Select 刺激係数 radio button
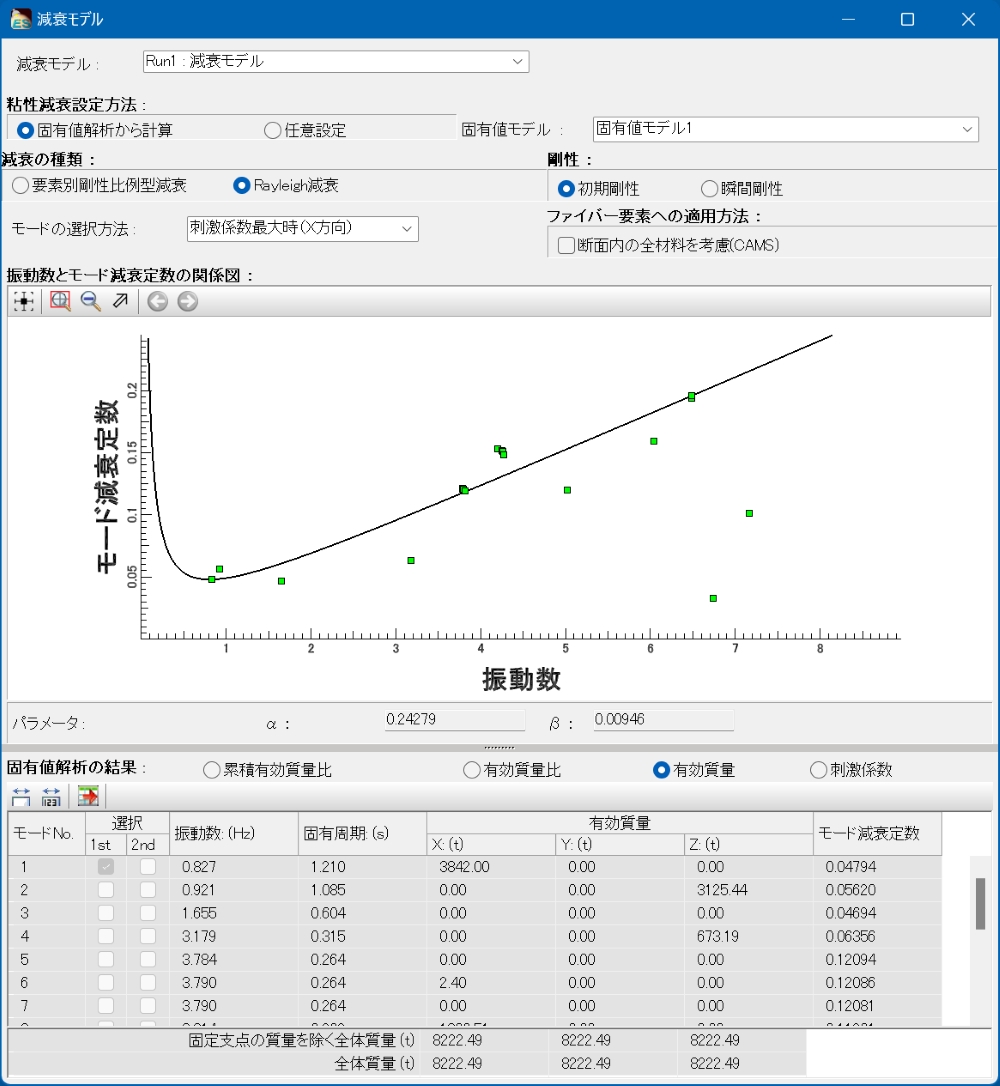The height and width of the screenshot is (1086, 1000). 819,770
